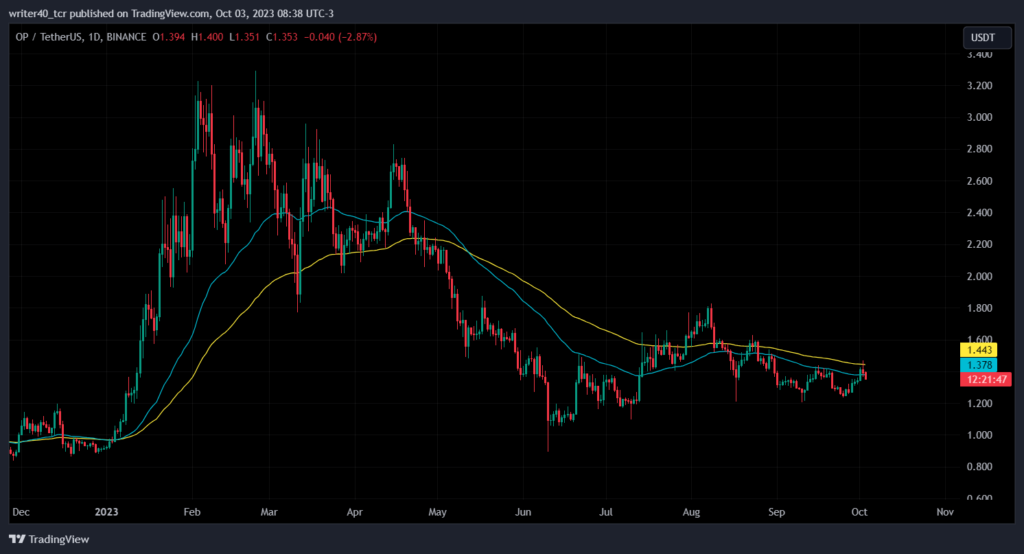
Task: Click the 1.800 price axis label
Action: coord(979,308)
